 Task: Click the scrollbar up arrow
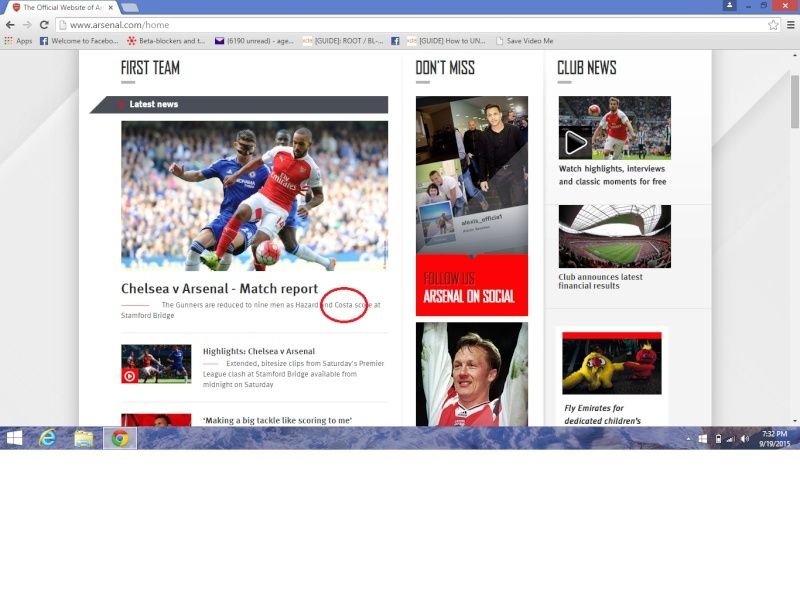click(795, 55)
